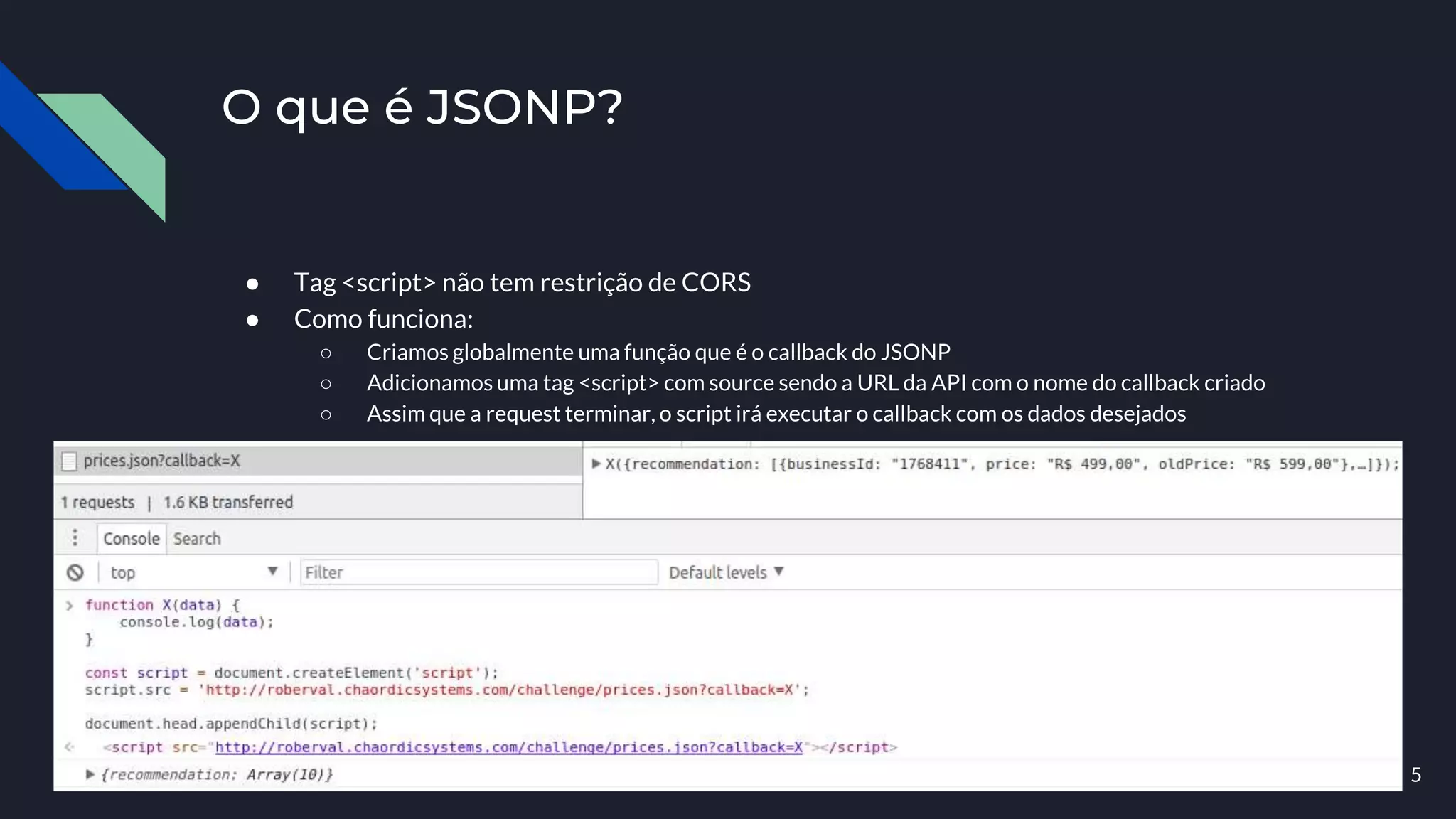Viewport: 1456px width, 819px height.
Task: Click the '1 requests' status text
Action: point(97,503)
